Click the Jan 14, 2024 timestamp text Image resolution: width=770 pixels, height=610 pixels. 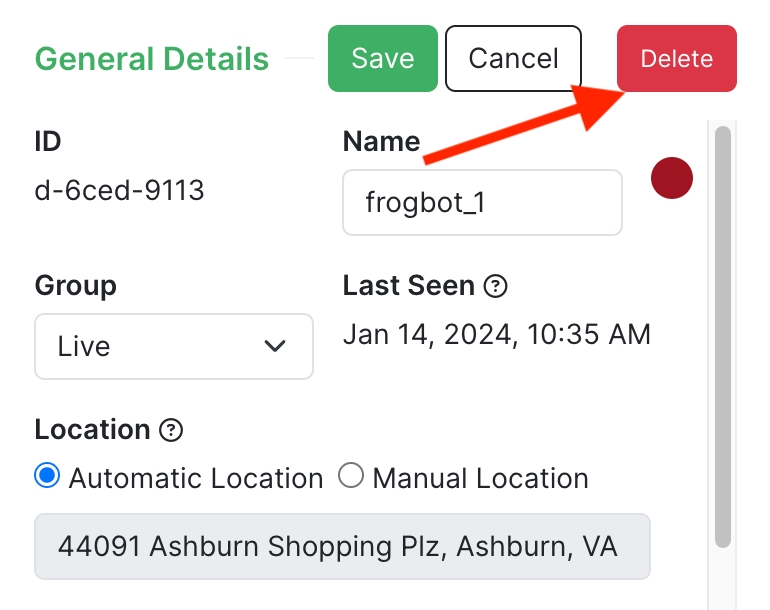[496, 334]
